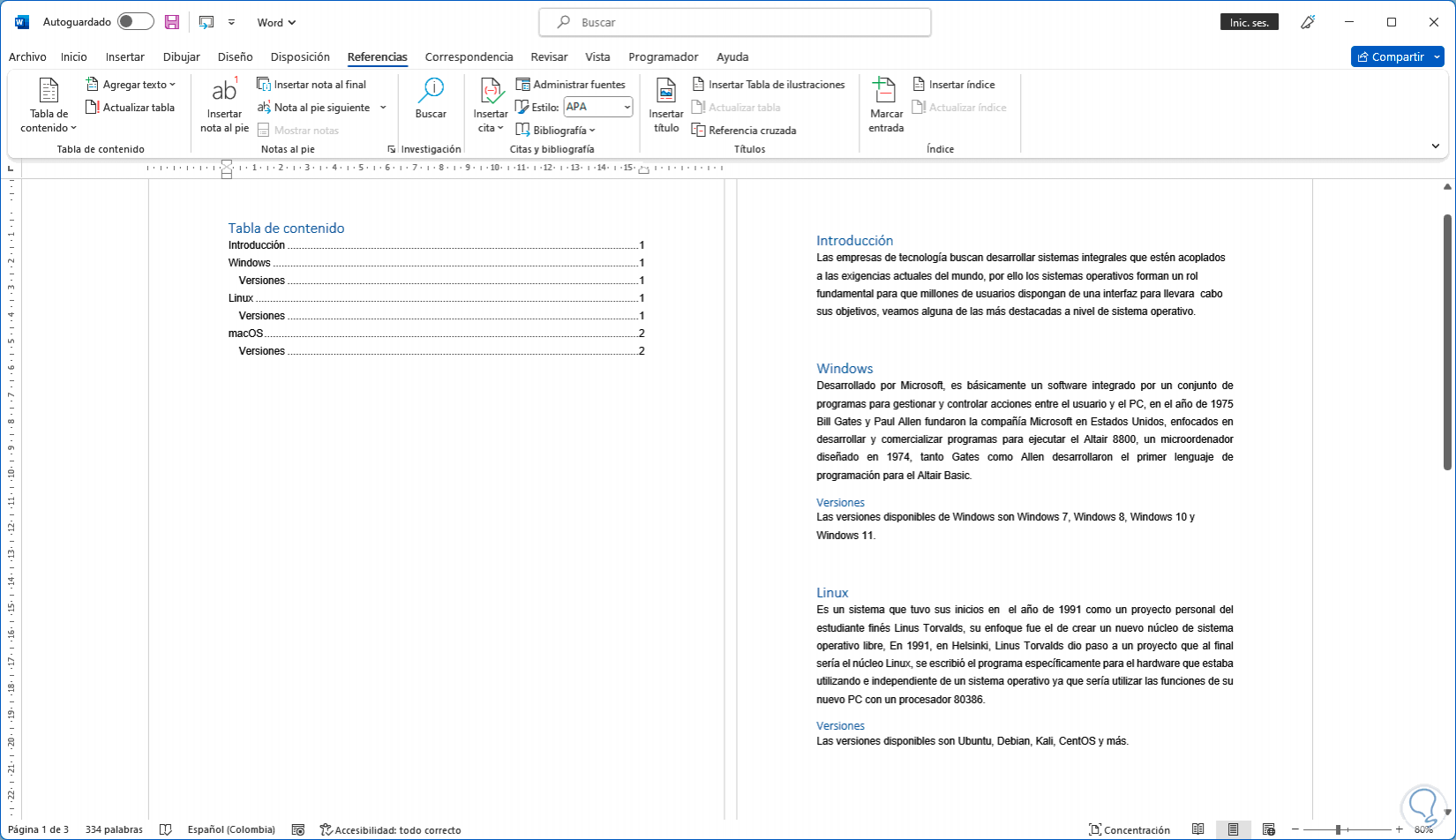Click the vertical scrollbar thumb
Image resolution: width=1456 pixels, height=840 pixels.
tap(1447, 341)
